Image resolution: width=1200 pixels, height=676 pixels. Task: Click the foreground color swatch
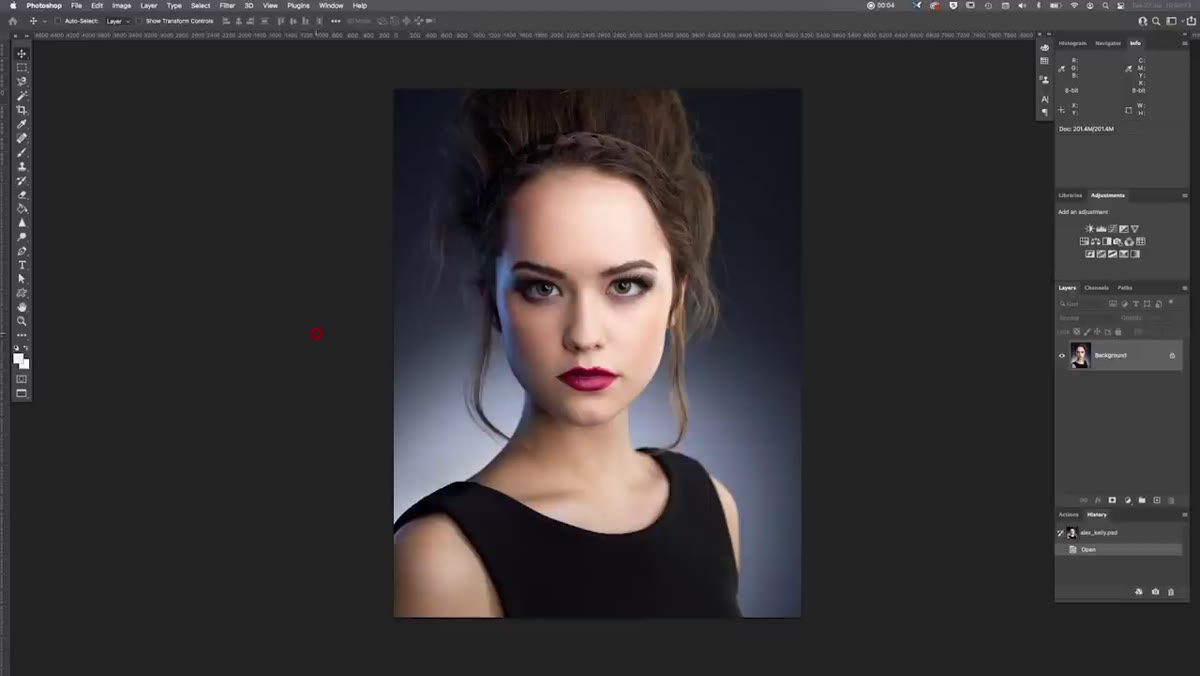18,358
